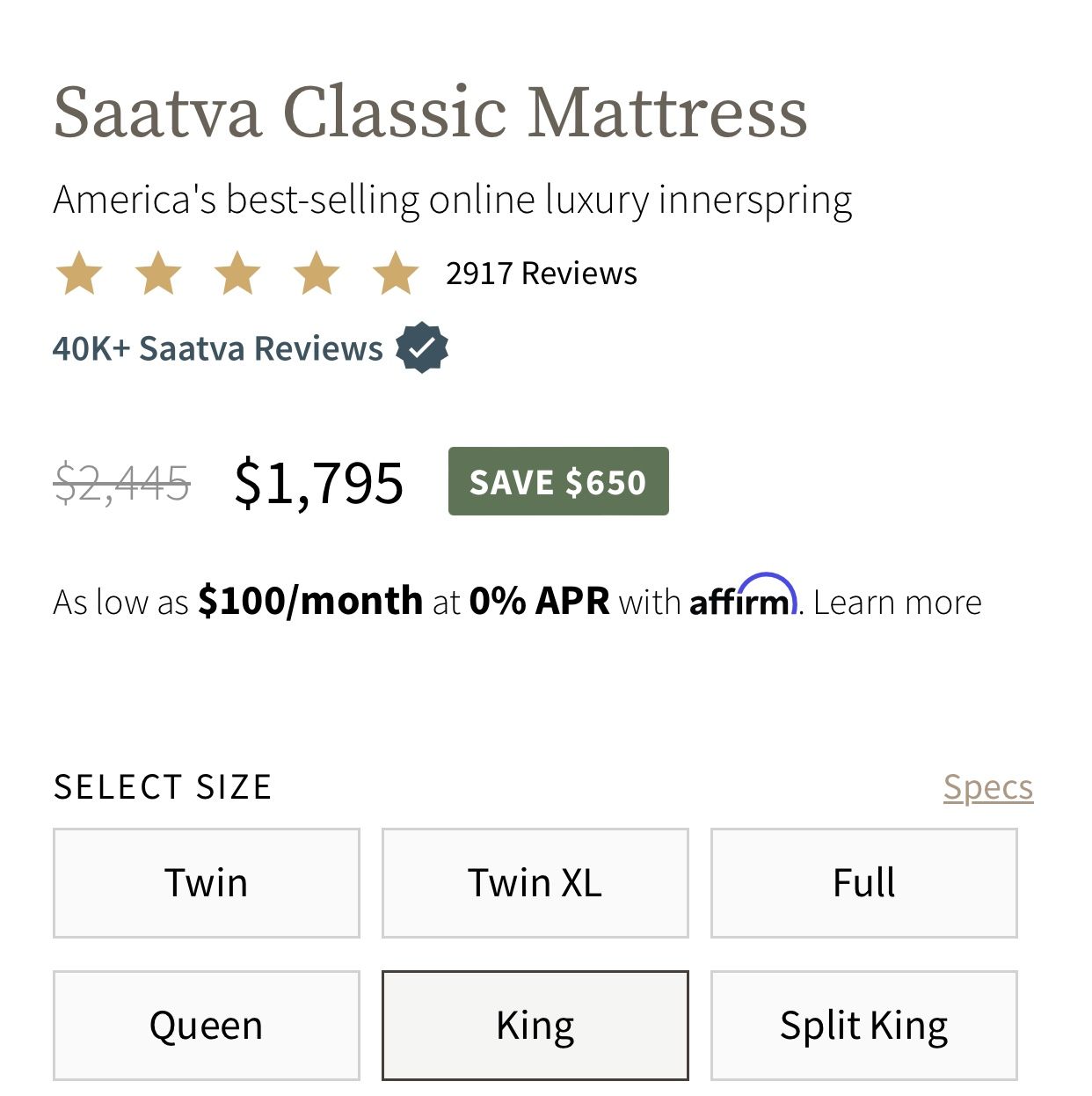Select the Twin XL size option
The image size is (1092, 1096).
535,882
